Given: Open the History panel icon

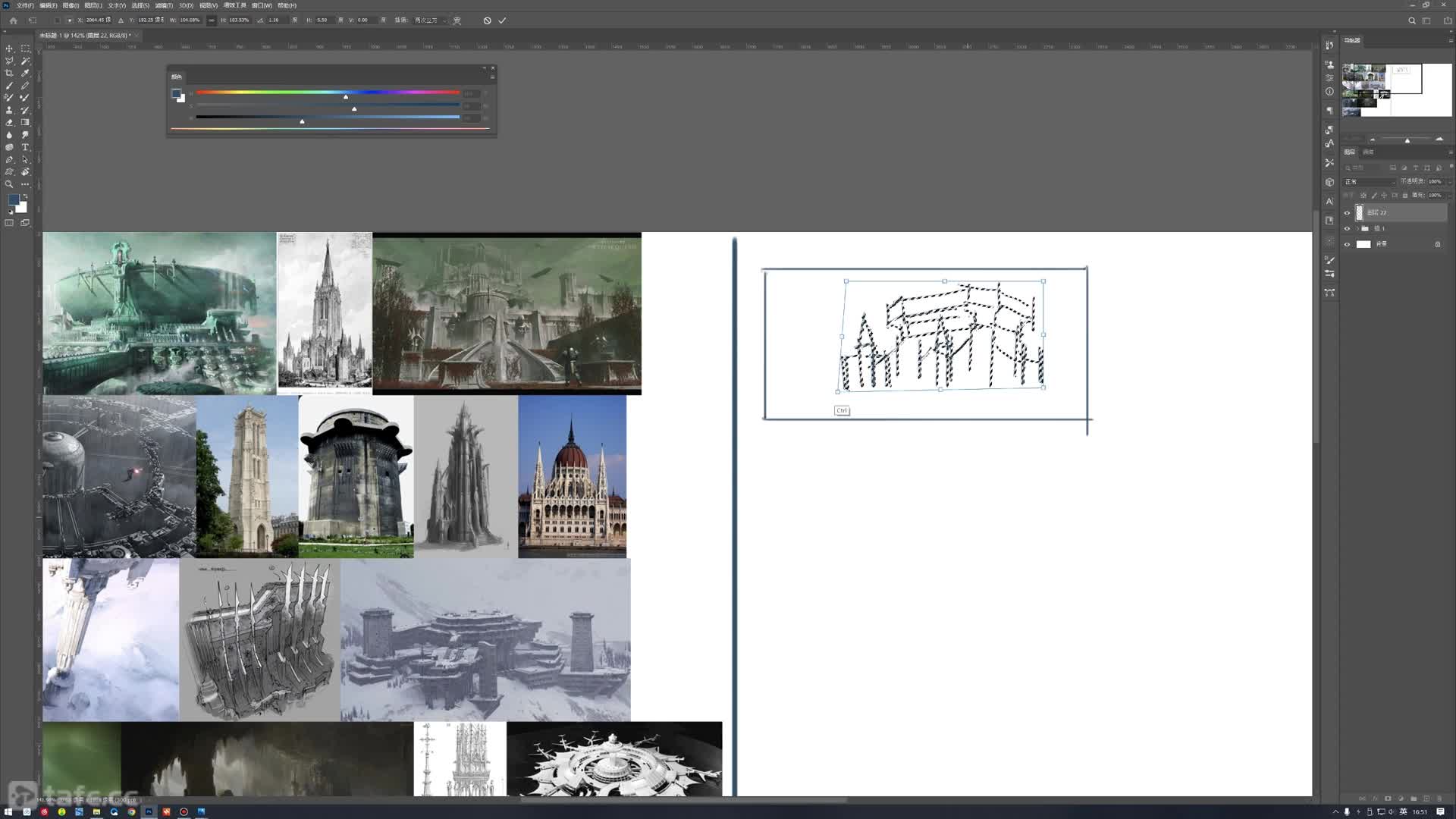Looking at the screenshot, I should tap(1329, 45).
